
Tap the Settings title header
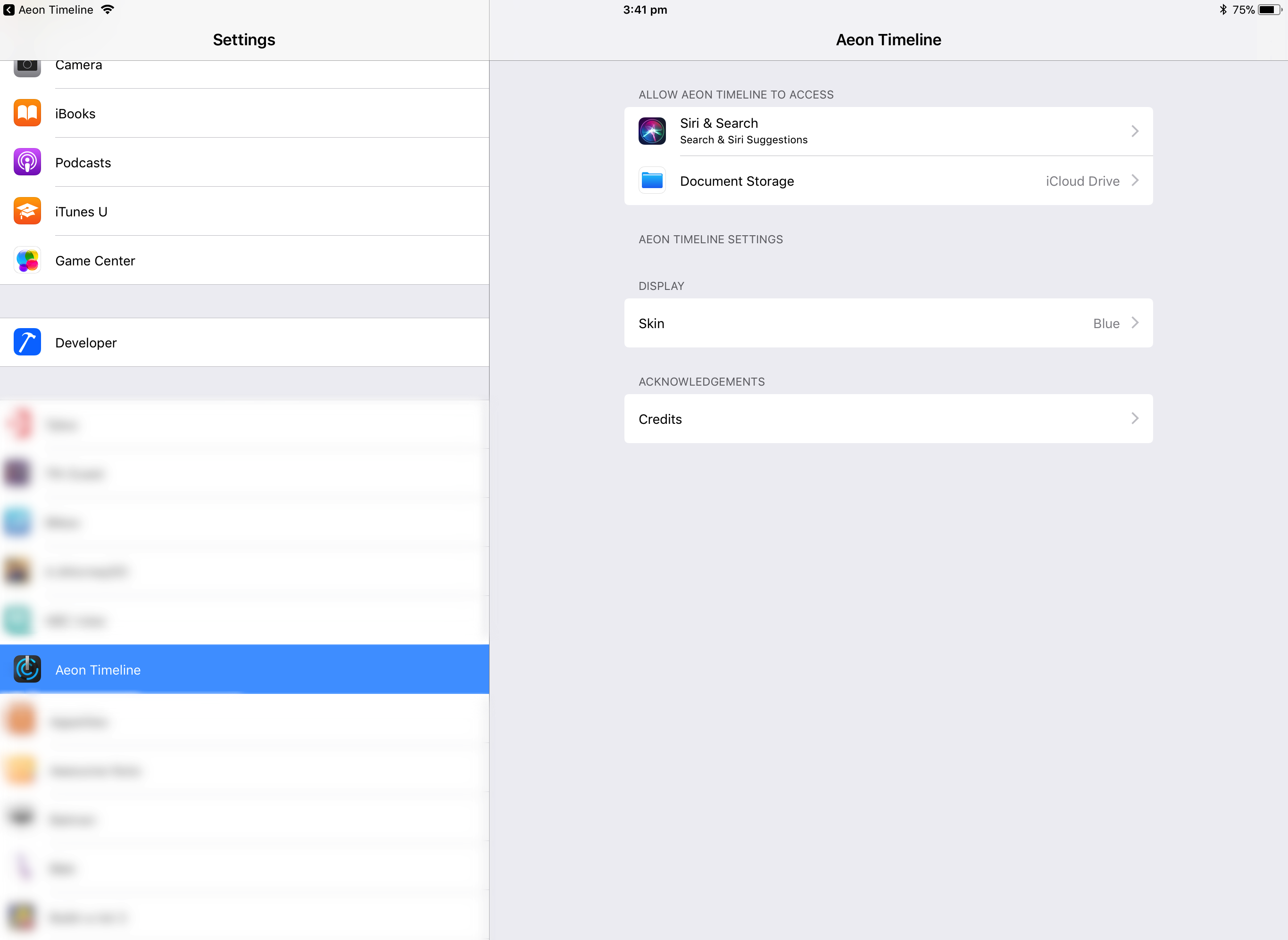coord(244,40)
